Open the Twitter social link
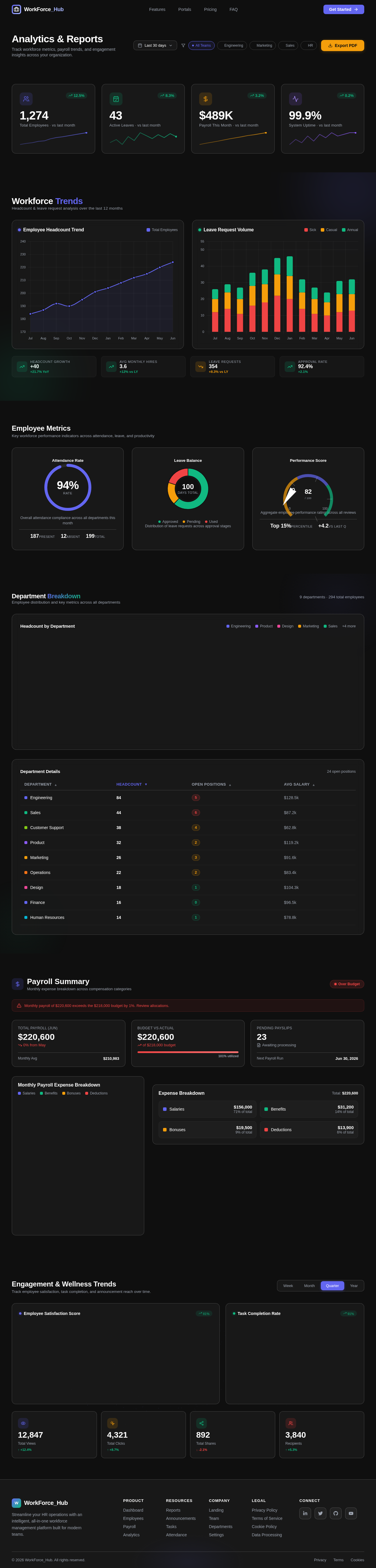376x1568 pixels. 320,1513
